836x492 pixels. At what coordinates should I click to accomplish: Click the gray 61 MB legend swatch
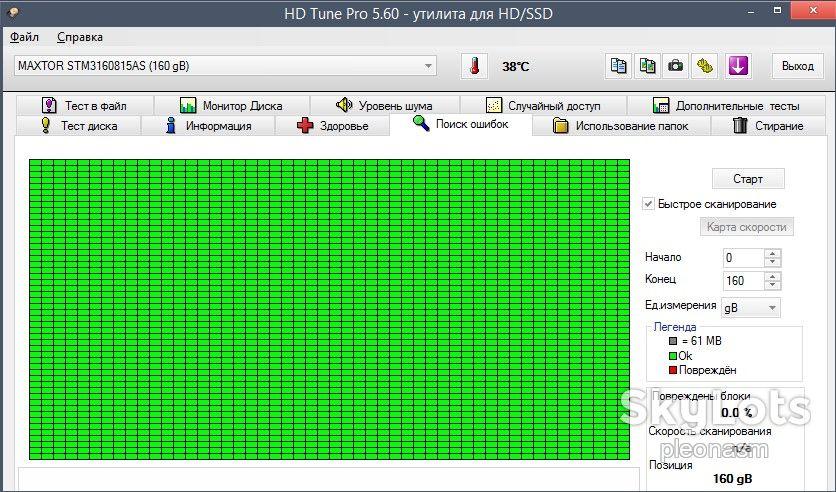[673, 341]
